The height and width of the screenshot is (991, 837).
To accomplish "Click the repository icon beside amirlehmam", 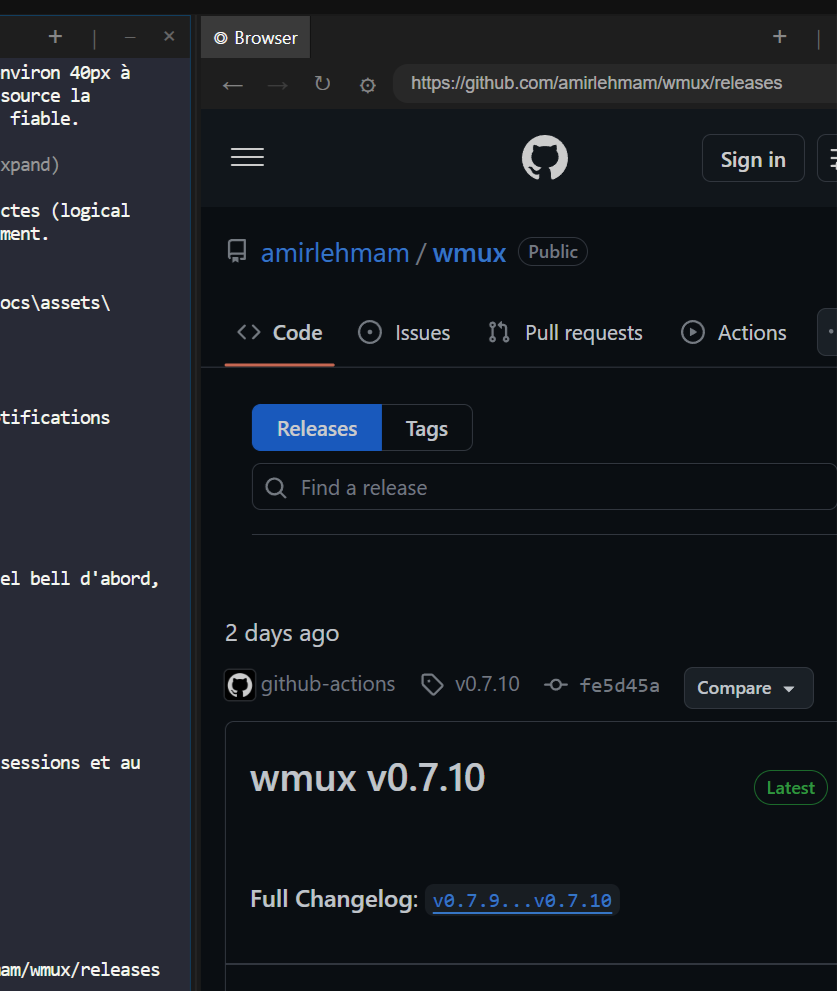I will [237, 252].
